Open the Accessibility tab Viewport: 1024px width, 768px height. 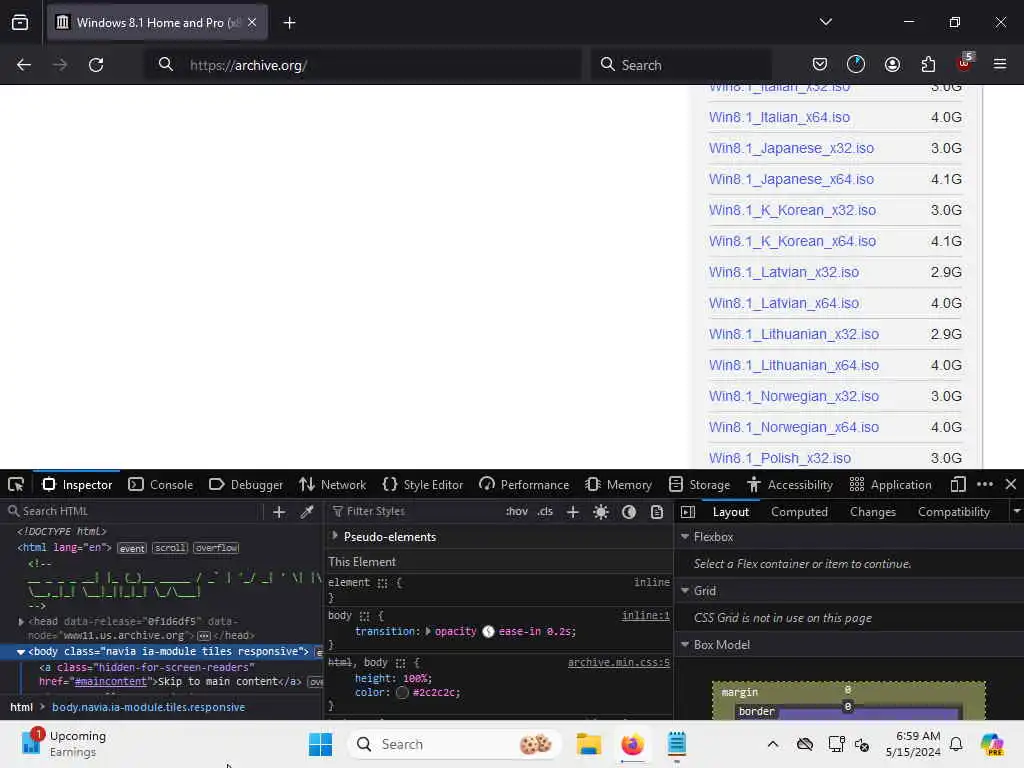(790, 485)
